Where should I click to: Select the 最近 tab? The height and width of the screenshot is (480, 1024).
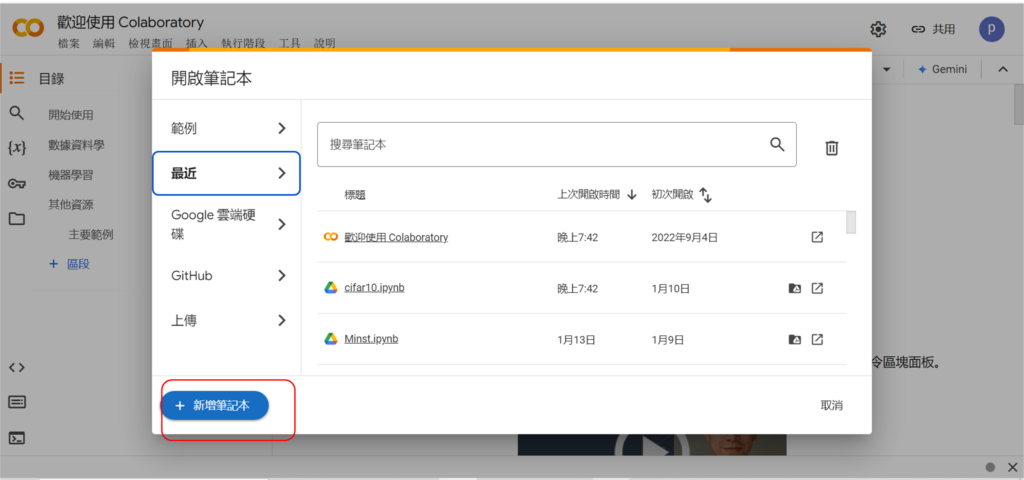tap(225, 173)
